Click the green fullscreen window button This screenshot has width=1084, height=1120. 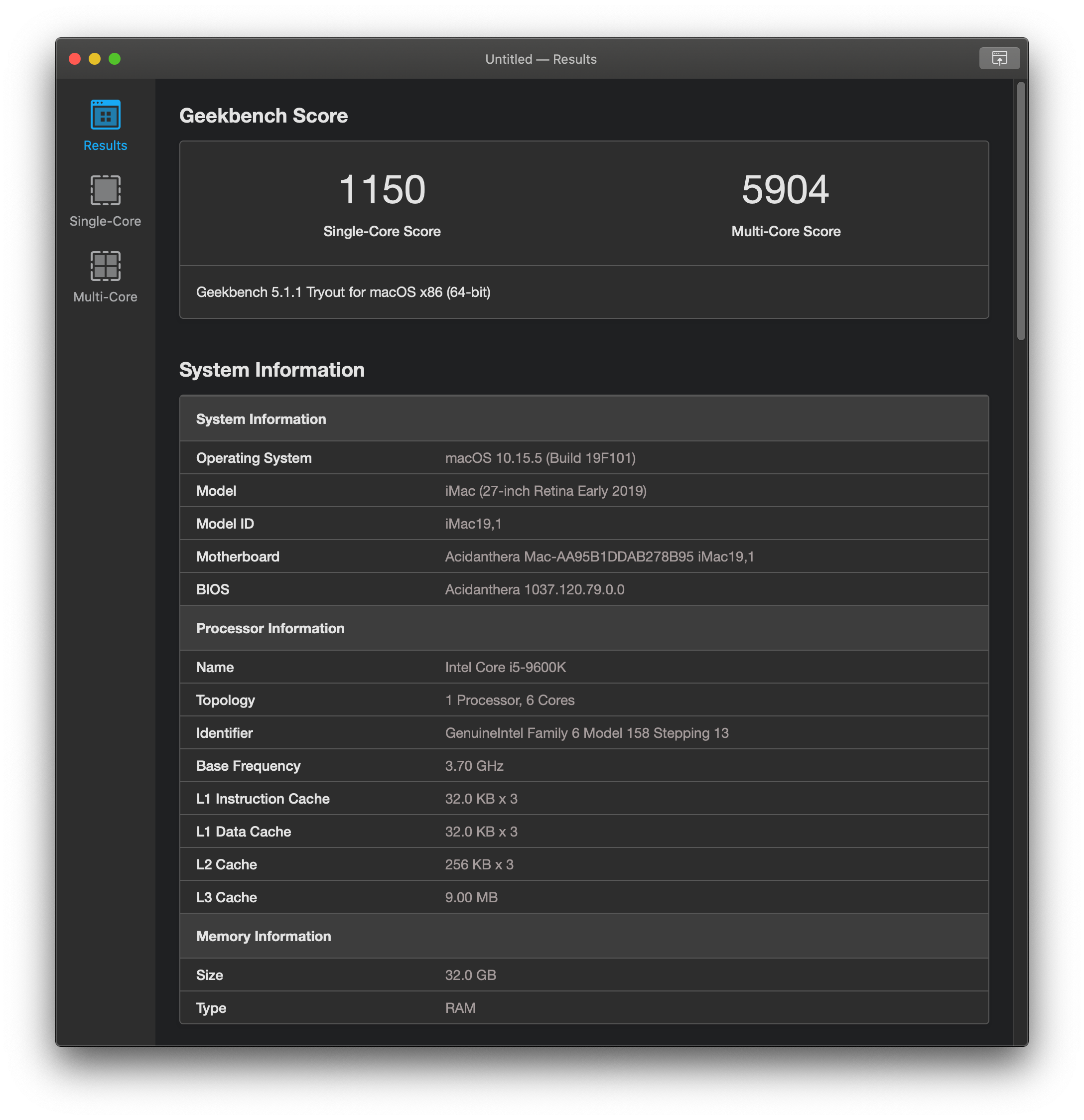115,59
